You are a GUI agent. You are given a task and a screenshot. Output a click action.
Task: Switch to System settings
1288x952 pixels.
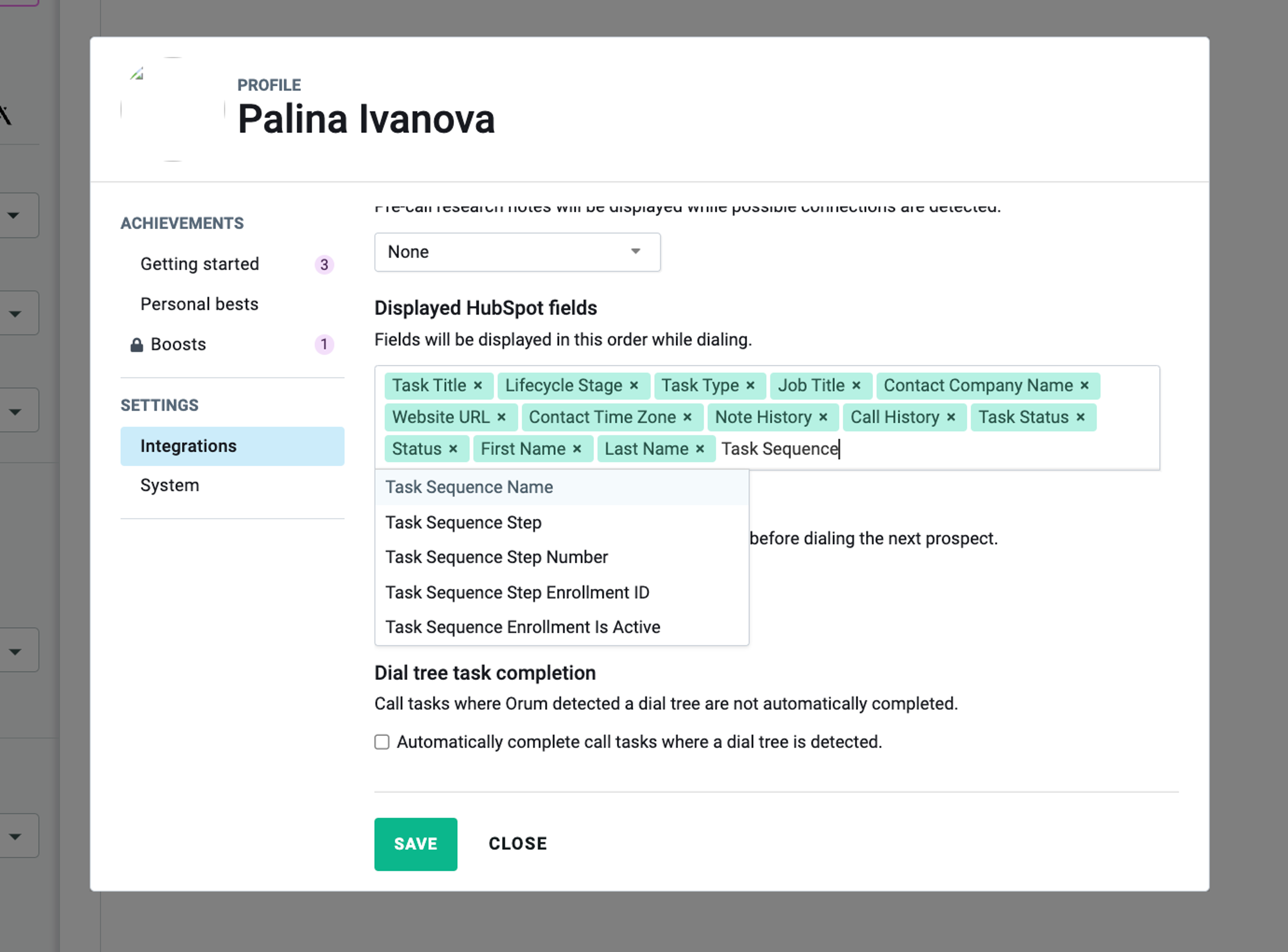(170, 485)
